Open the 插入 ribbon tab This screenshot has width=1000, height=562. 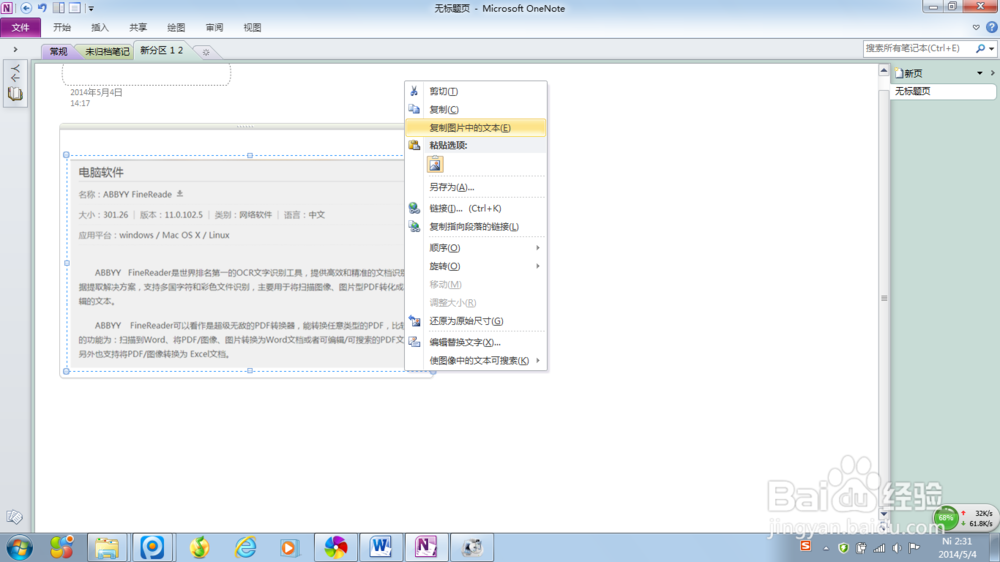[100, 27]
